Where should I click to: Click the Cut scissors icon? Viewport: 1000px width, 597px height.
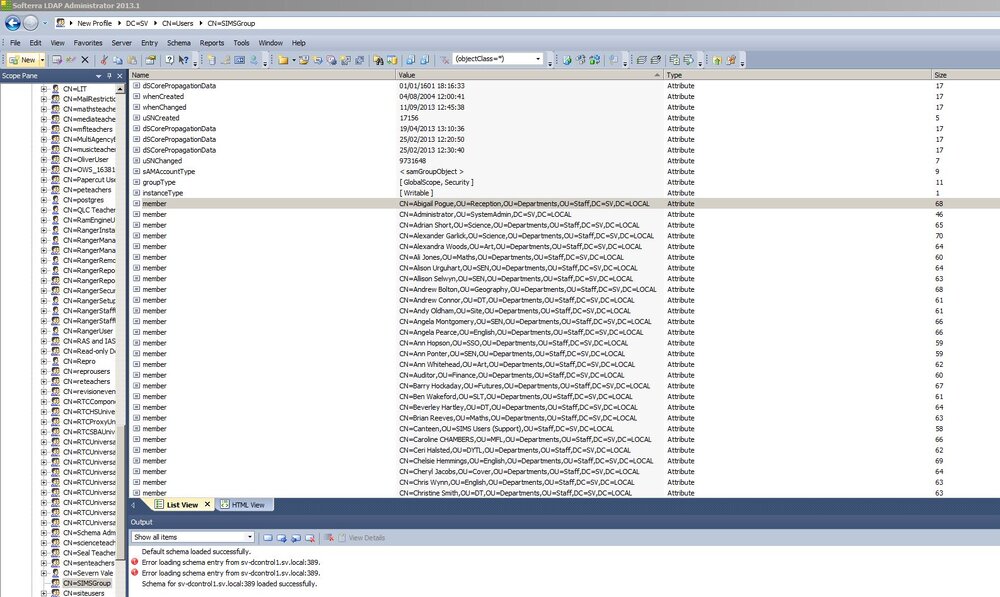pos(103,60)
